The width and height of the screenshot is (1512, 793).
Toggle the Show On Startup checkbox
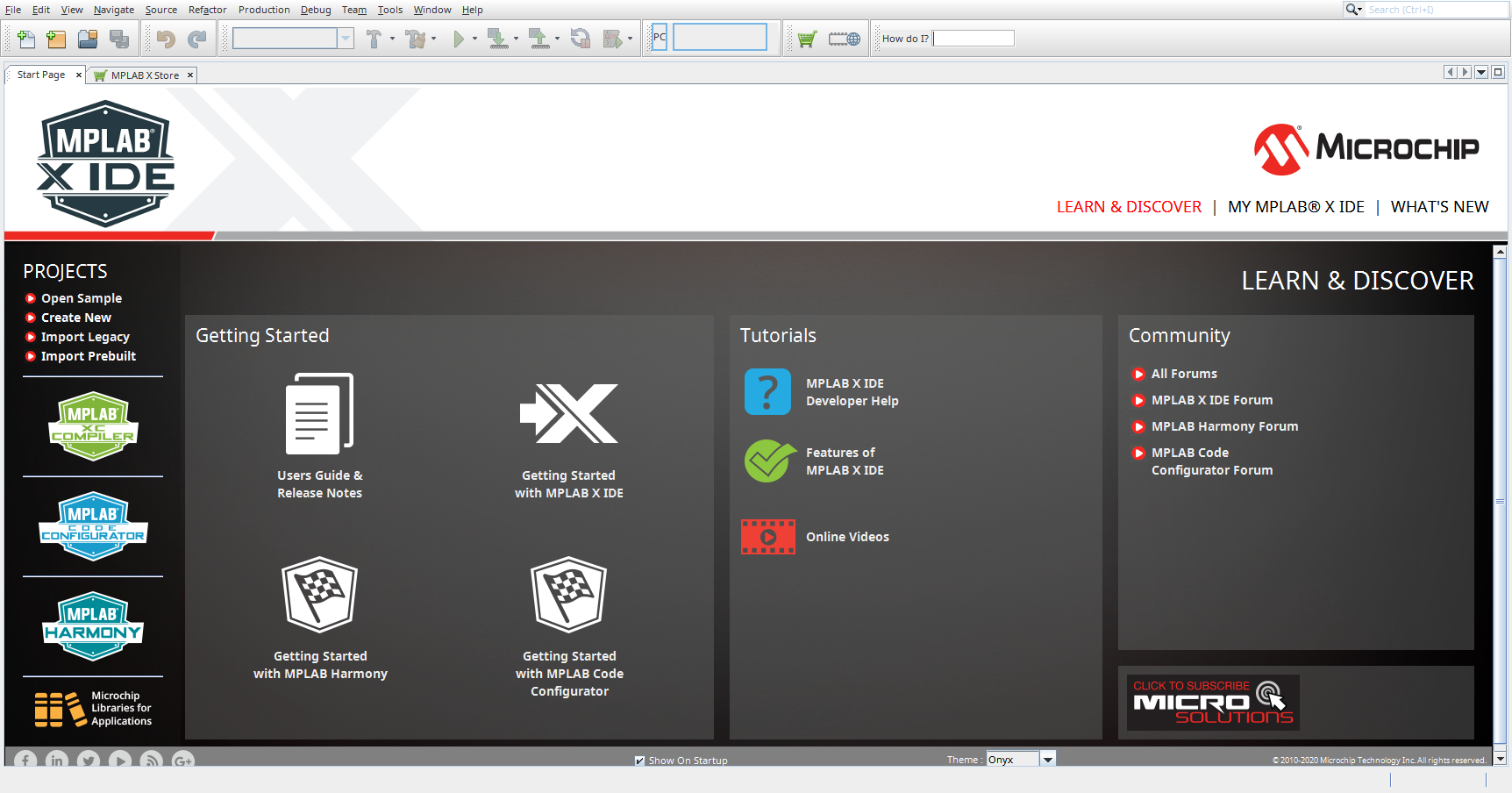pyautogui.click(x=640, y=761)
